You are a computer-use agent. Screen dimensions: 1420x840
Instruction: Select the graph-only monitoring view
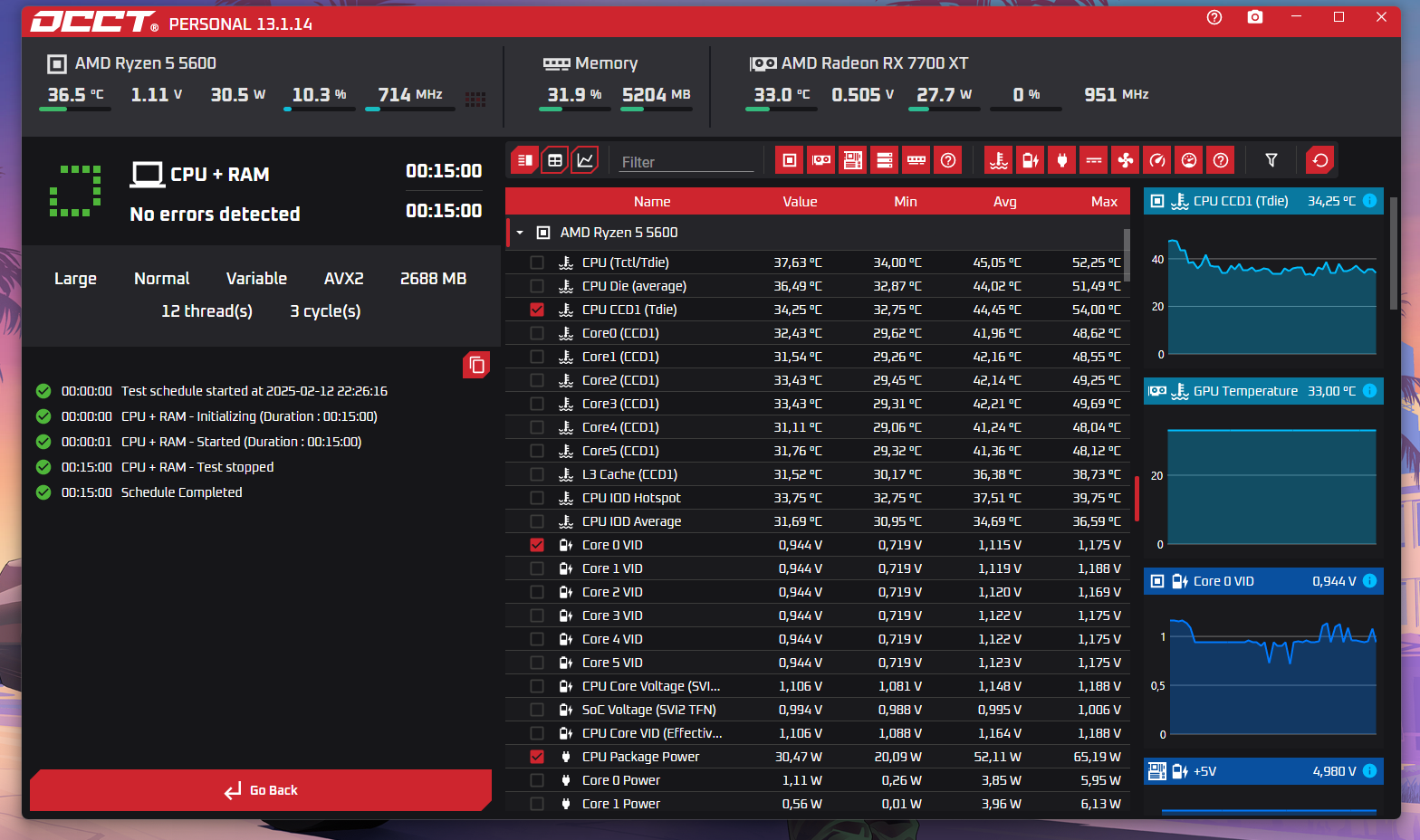tap(586, 160)
